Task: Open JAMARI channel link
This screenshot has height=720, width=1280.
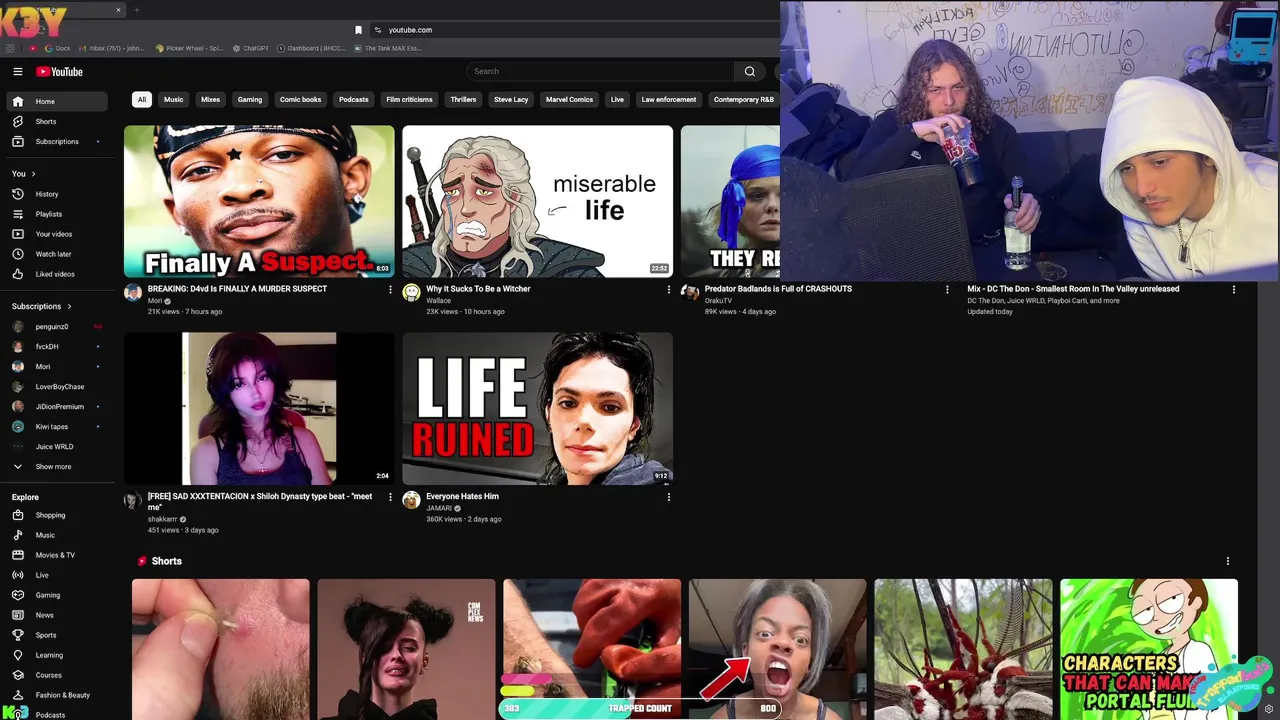Action: coord(439,508)
